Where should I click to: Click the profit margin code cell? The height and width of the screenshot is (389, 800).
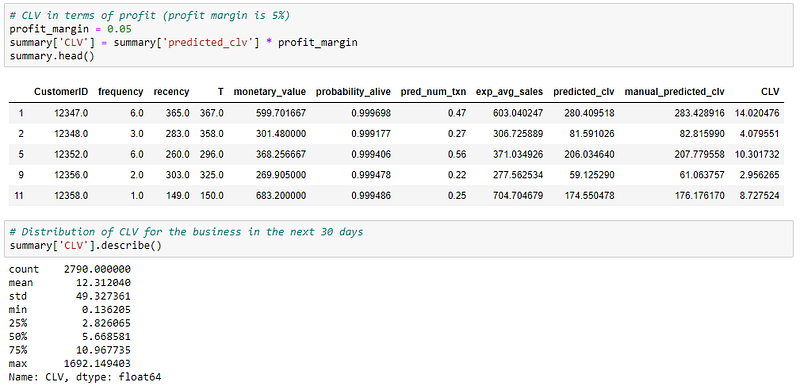click(398, 35)
